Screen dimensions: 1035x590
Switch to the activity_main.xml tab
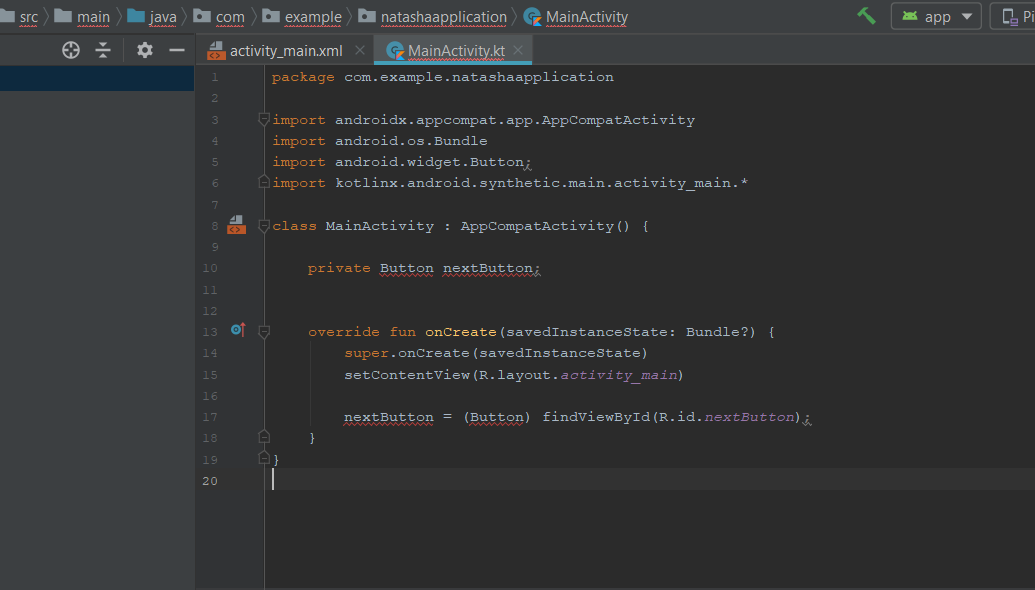[x=275, y=51]
